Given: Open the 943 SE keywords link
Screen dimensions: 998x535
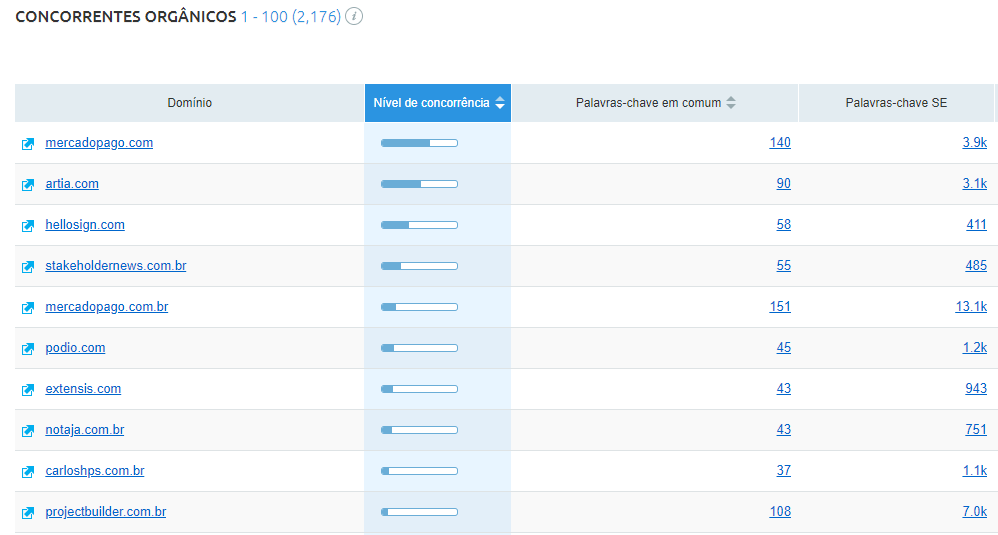Looking at the screenshot, I should click(x=976, y=389).
